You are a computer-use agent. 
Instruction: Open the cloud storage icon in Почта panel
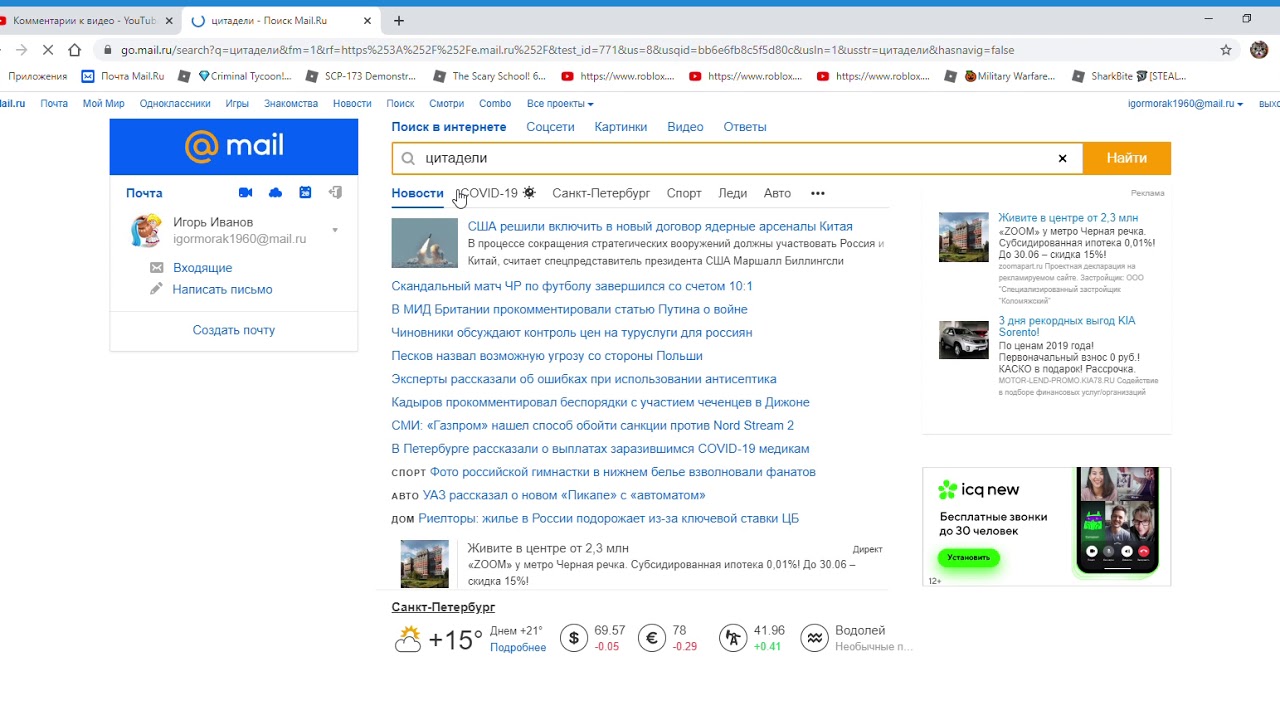click(x=276, y=193)
